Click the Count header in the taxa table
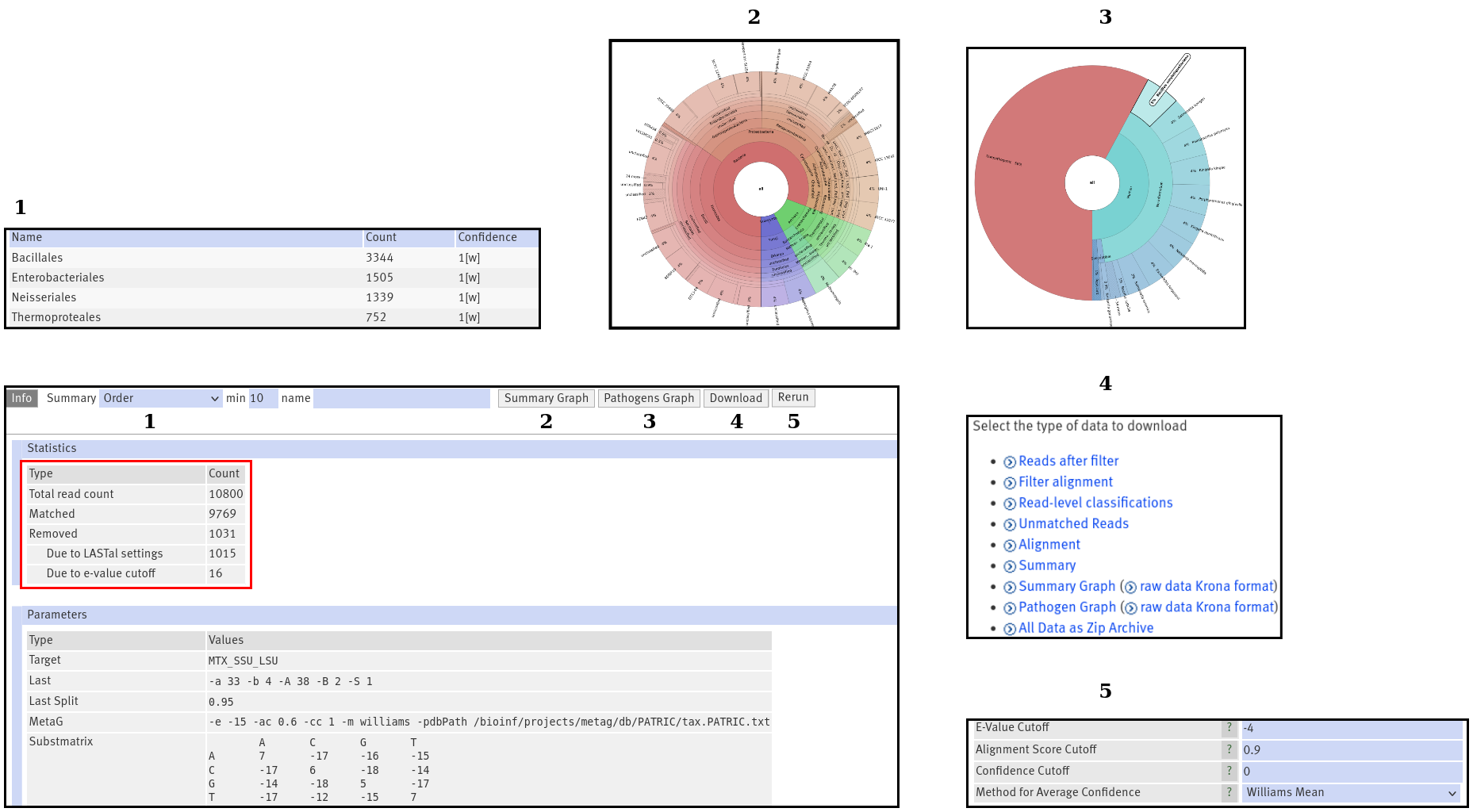This screenshot has height=812, width=1473. (409, 237)
